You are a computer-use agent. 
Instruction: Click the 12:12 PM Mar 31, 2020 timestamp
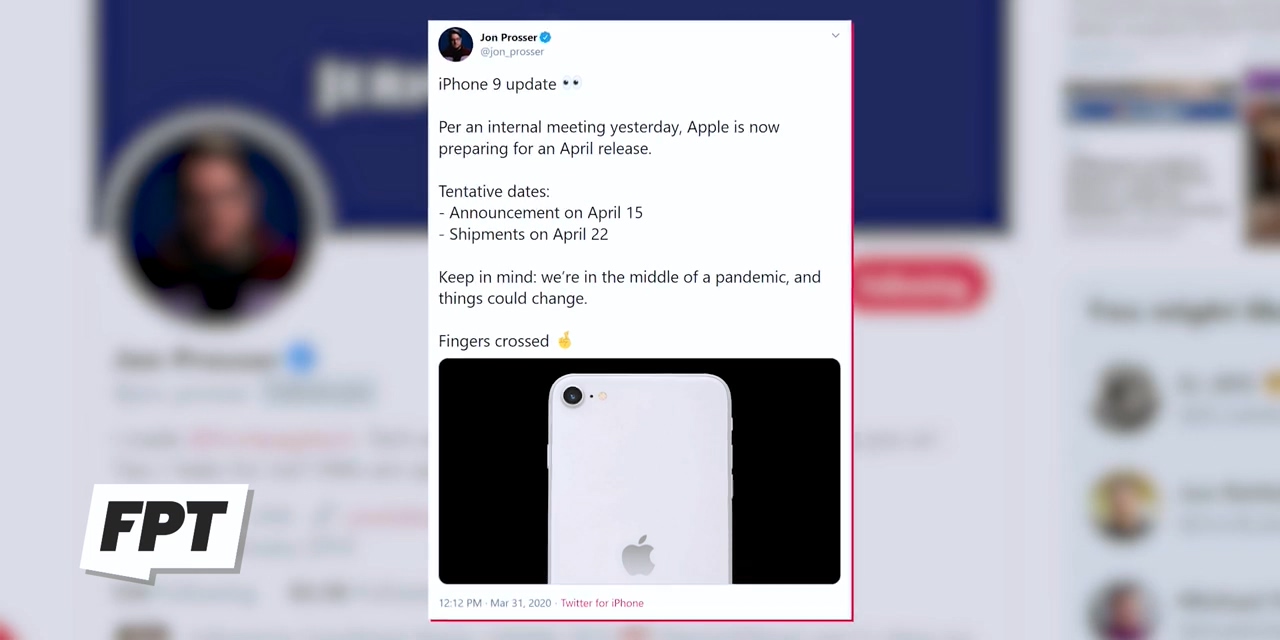495,603
